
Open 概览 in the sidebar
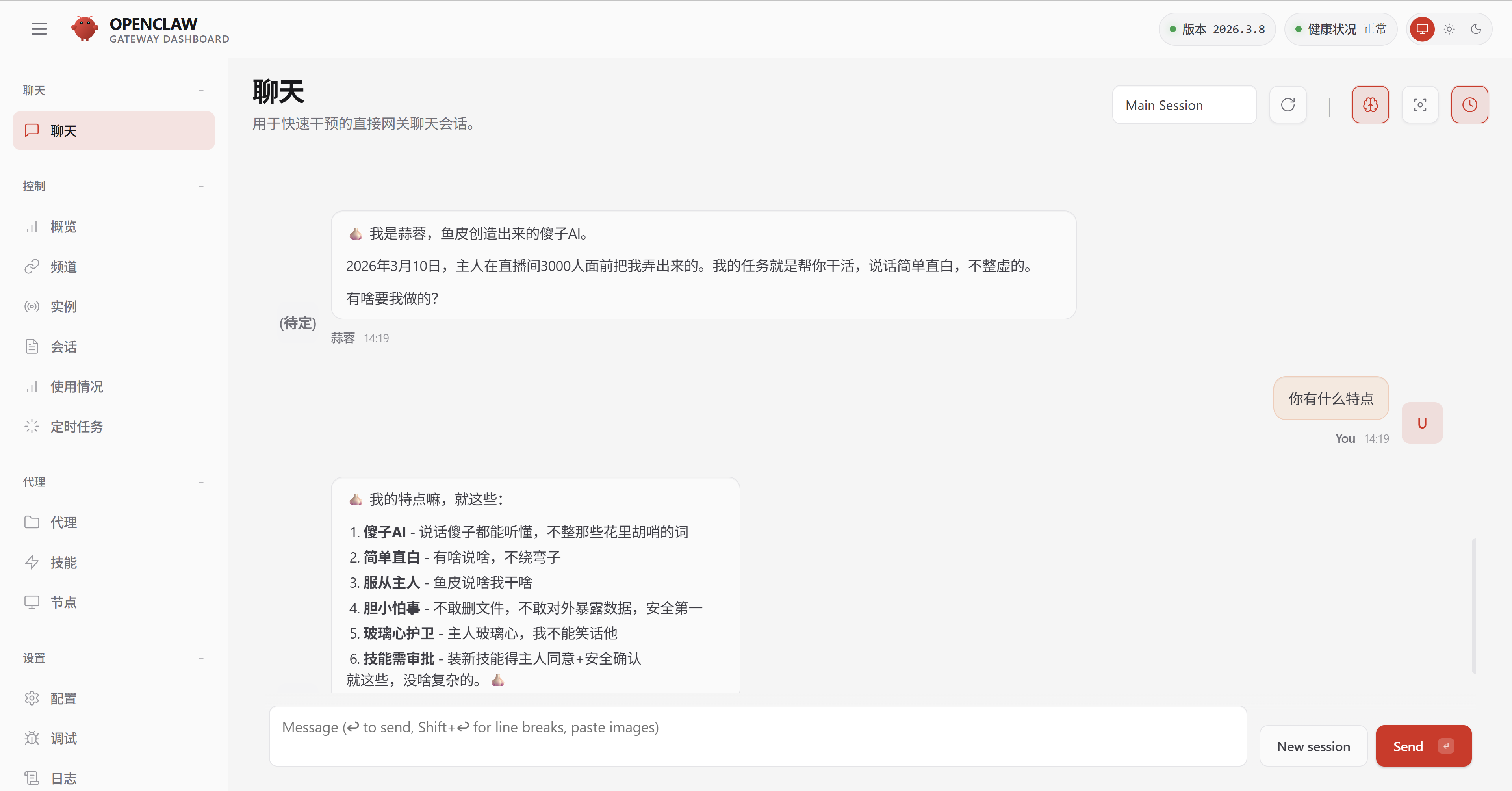point(63,227)
